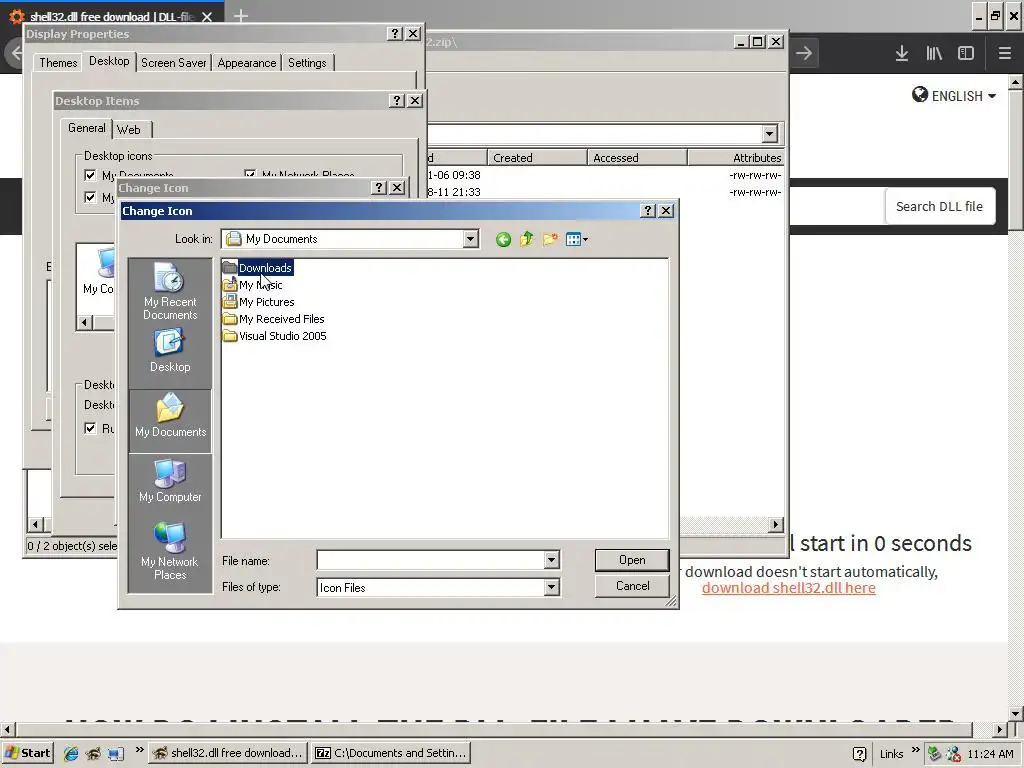The image size is (1024, 768).
Task: Click the browser horizontal scrollbar
Action: [x=493, y=729]
